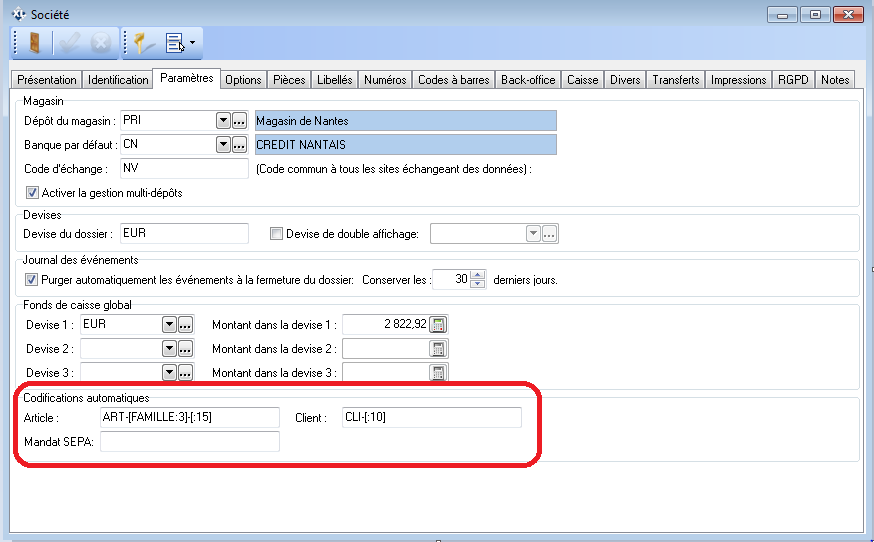
Task: Click the ellipsis button beside Devise 1
Action: tap(185, 324)
